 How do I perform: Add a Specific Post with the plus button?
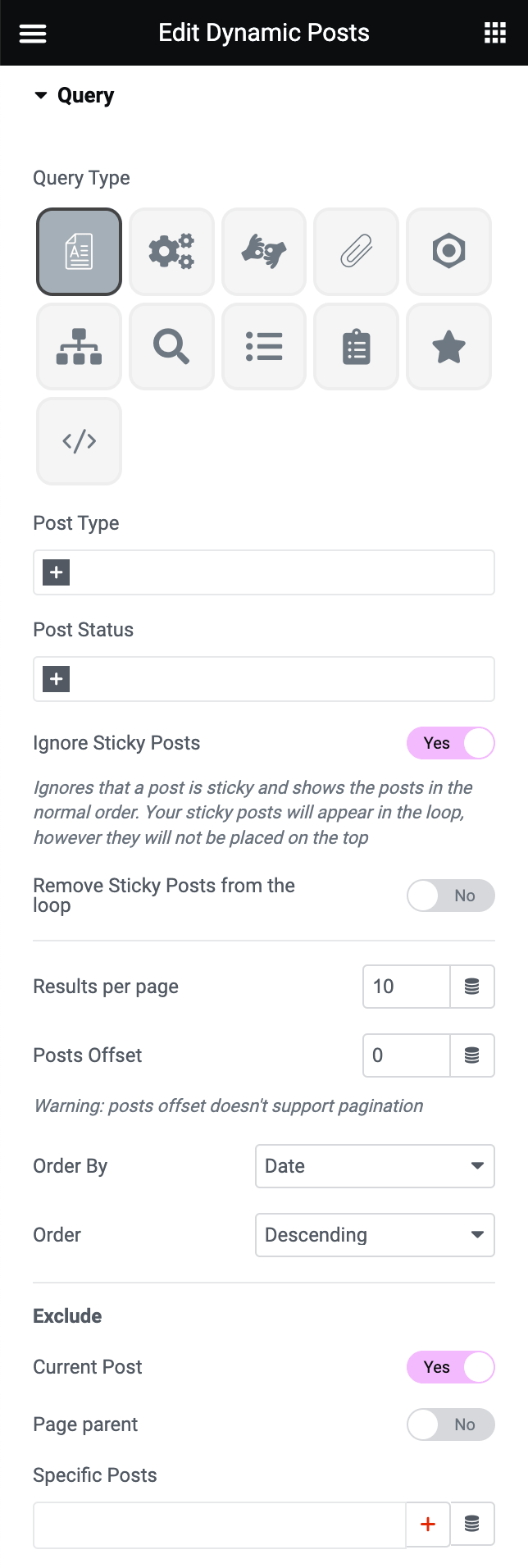[x=428, y=1524]
